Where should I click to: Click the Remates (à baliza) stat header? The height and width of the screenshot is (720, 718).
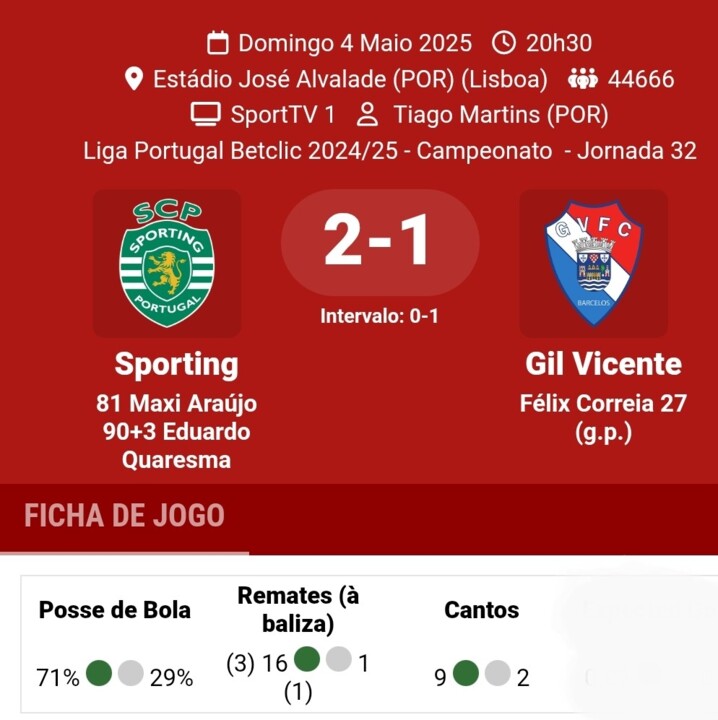298,609
